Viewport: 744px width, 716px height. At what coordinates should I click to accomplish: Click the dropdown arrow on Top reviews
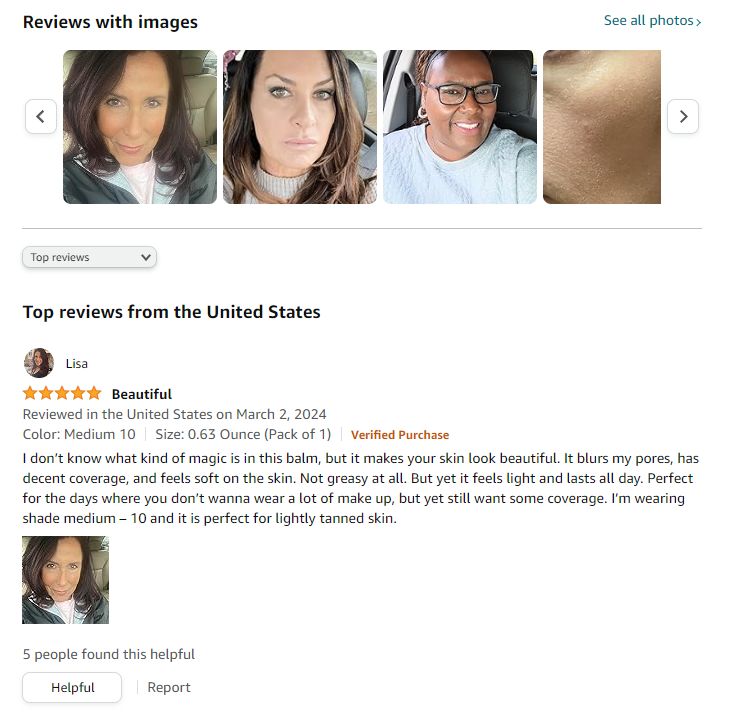pyautogui.click(x=146, y=257)
